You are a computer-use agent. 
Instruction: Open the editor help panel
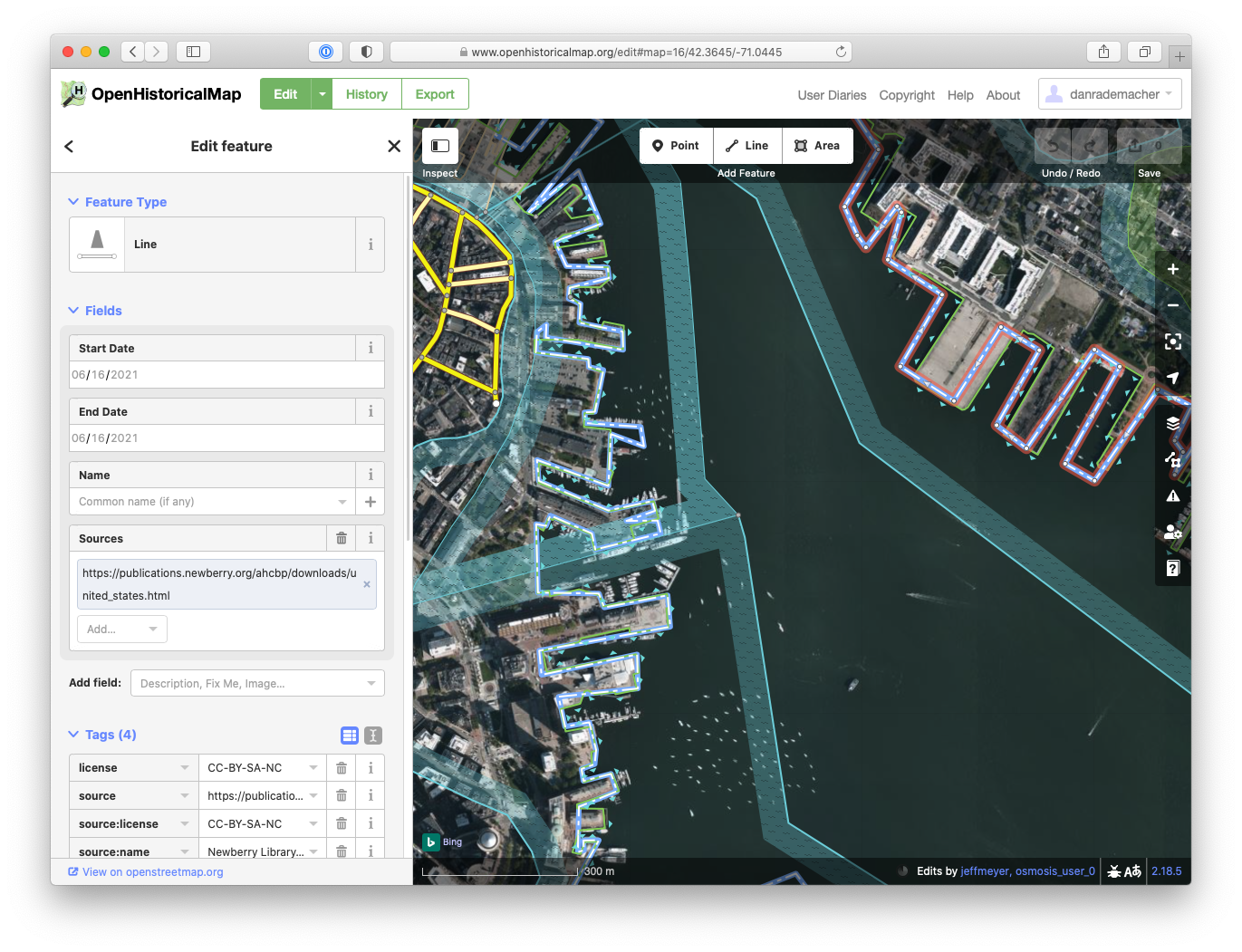coord(1172,568)
